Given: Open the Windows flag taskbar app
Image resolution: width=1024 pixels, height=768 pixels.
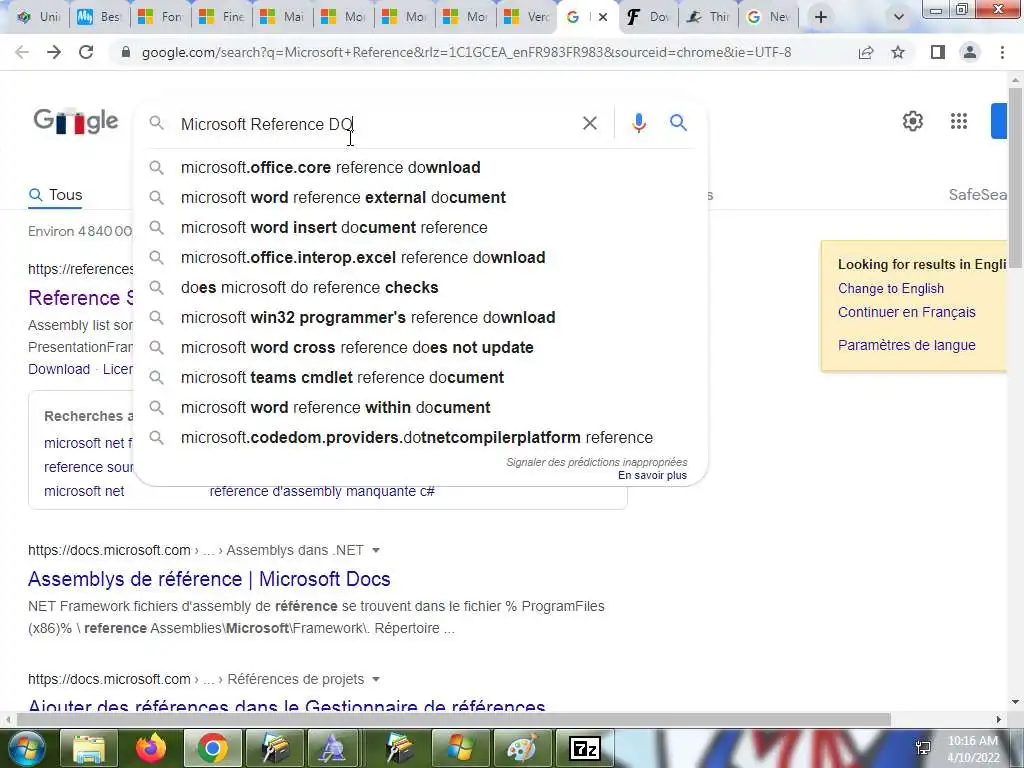Looking at the screenshot, I should (x=460, y=748).
